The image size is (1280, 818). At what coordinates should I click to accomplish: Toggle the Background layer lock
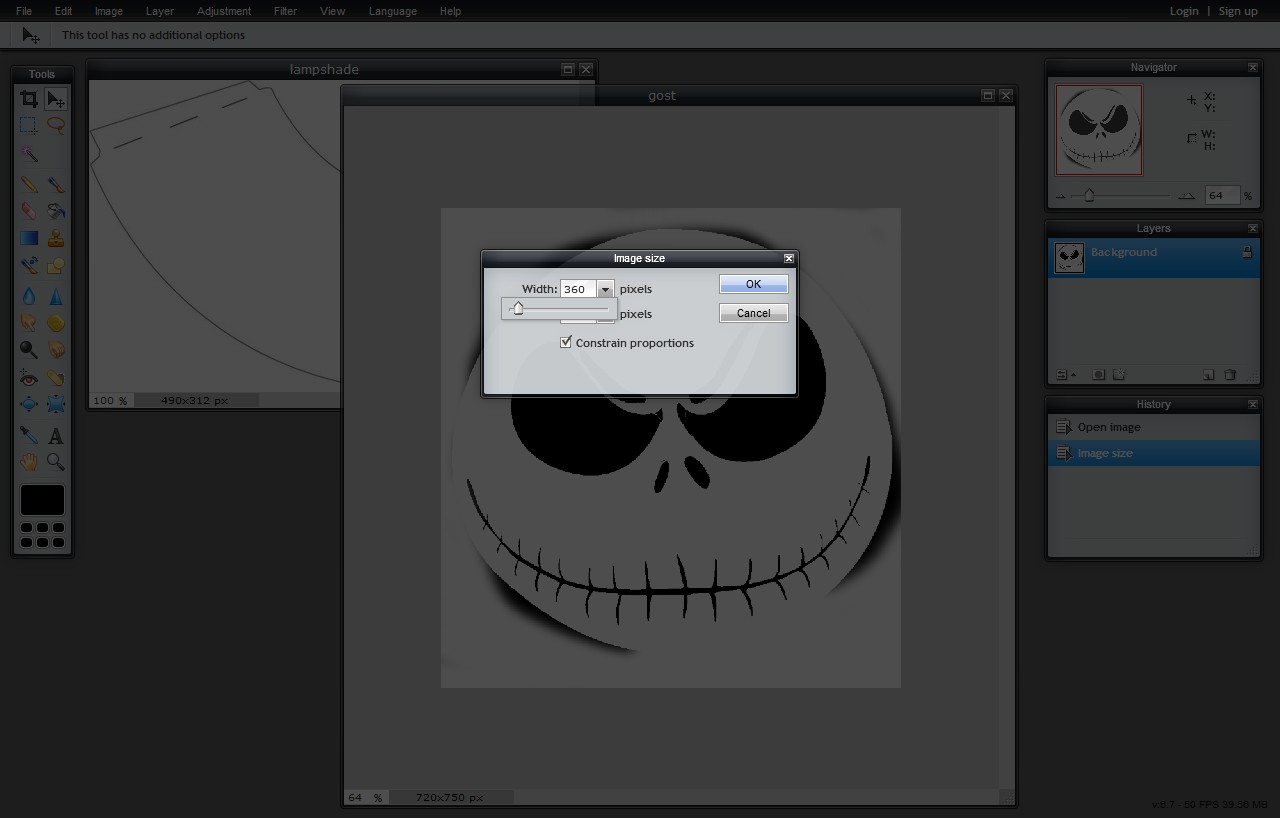[1247, 253]
